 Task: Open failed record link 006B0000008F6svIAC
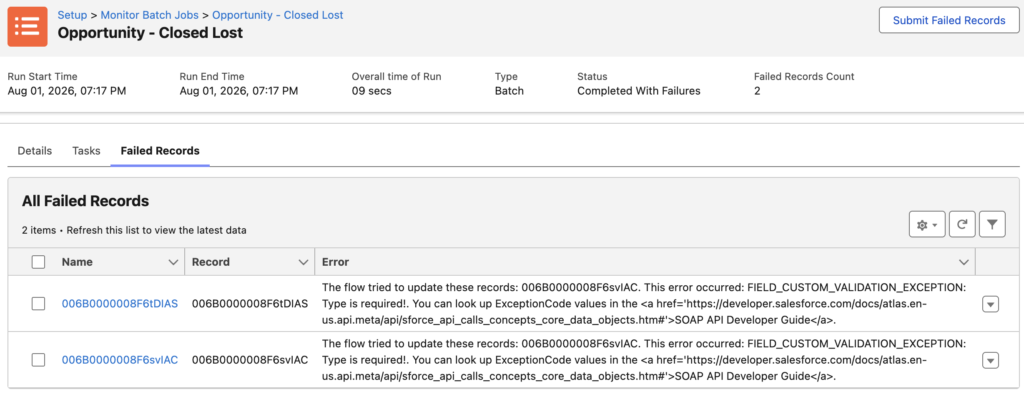click(x=120, y=360)
